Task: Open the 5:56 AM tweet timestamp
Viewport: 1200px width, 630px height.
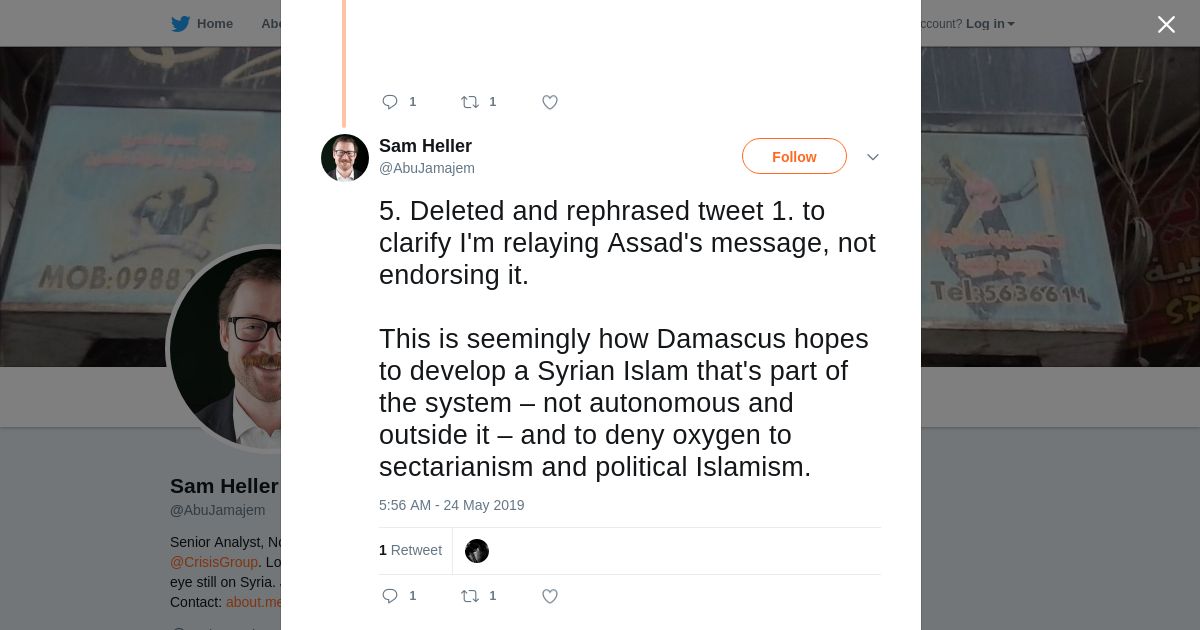Action: [451, 505]
